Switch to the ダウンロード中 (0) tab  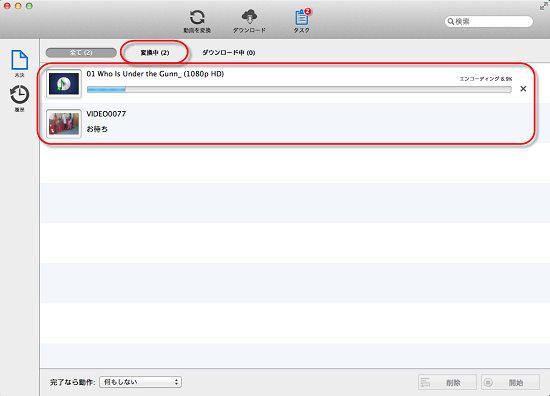[x=228, y=53]
